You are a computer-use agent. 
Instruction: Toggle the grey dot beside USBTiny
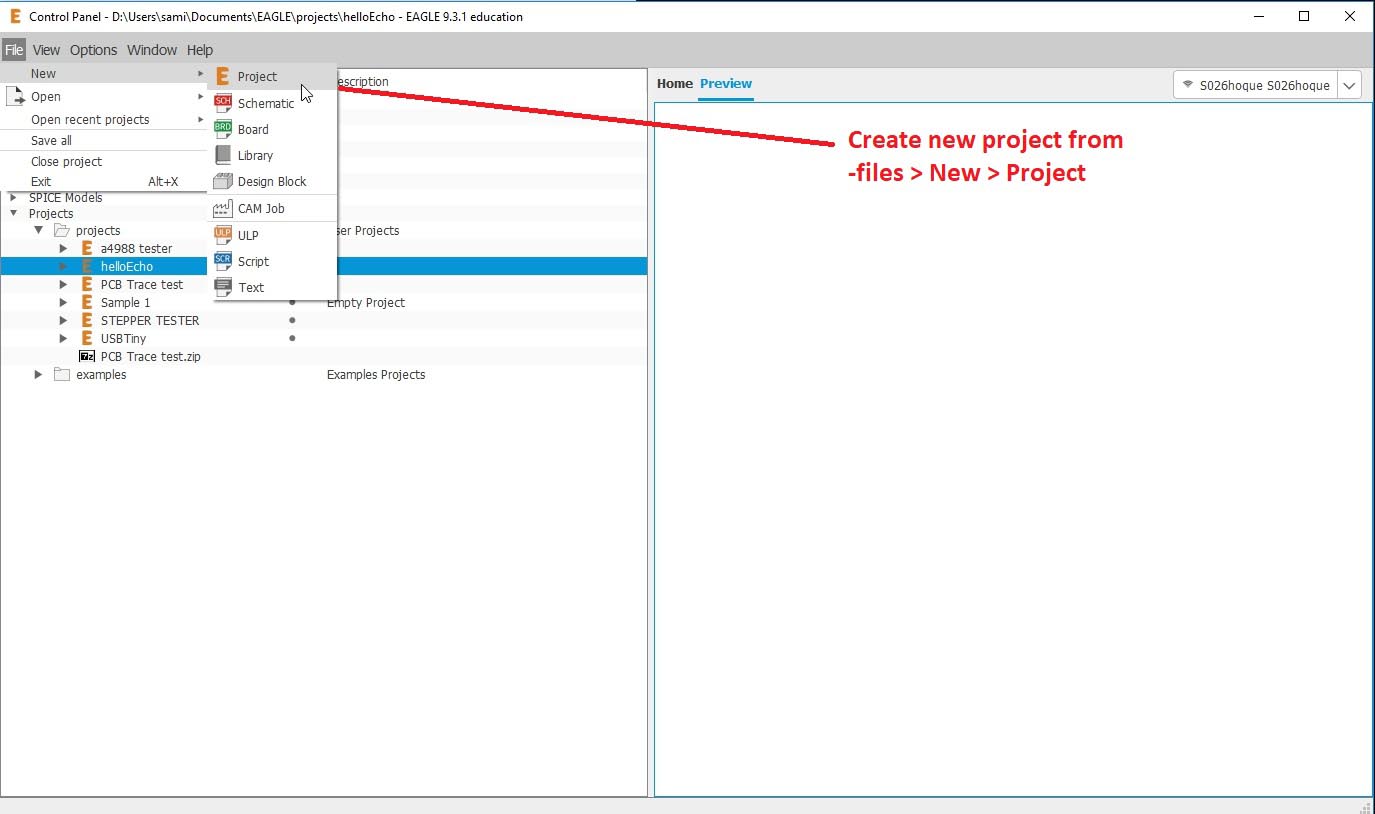pyautogui.click(x=292, y=338)
